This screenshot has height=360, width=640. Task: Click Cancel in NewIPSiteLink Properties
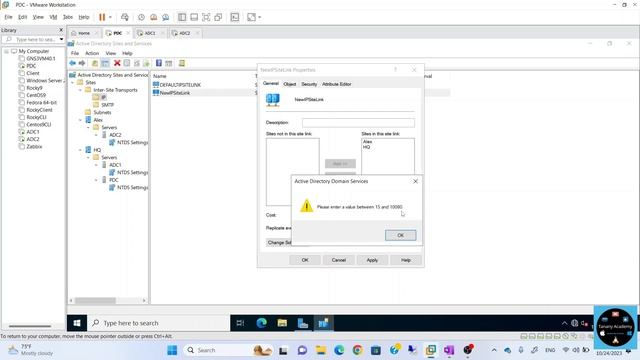click(x=338, y=260)
